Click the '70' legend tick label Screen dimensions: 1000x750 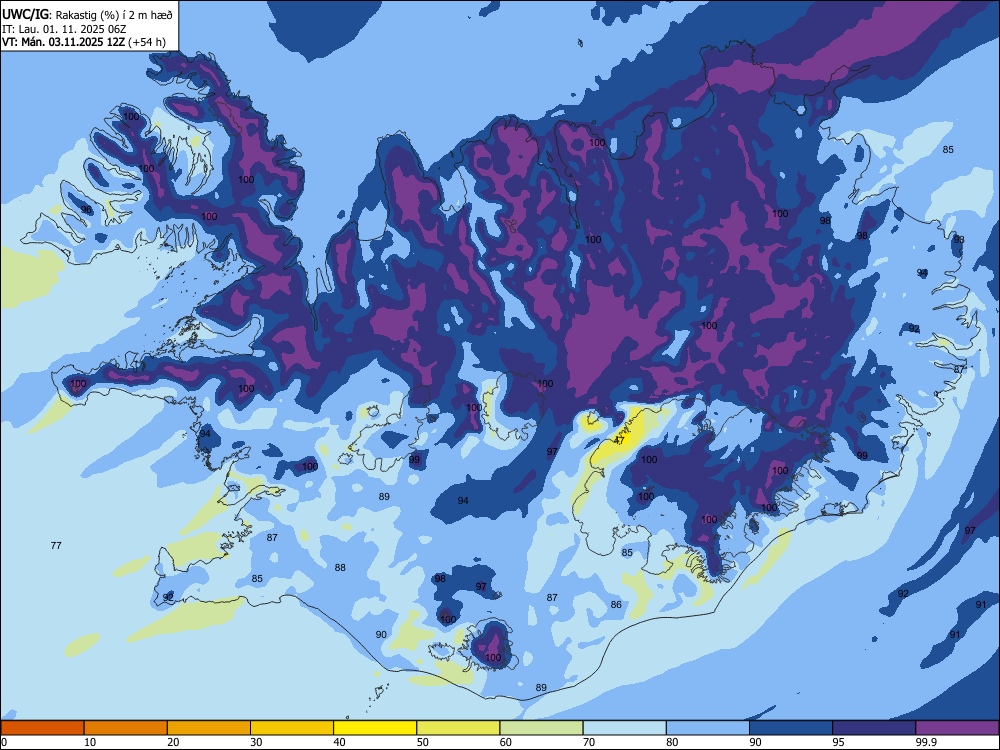pyautogui.click(x=589, y=742)
